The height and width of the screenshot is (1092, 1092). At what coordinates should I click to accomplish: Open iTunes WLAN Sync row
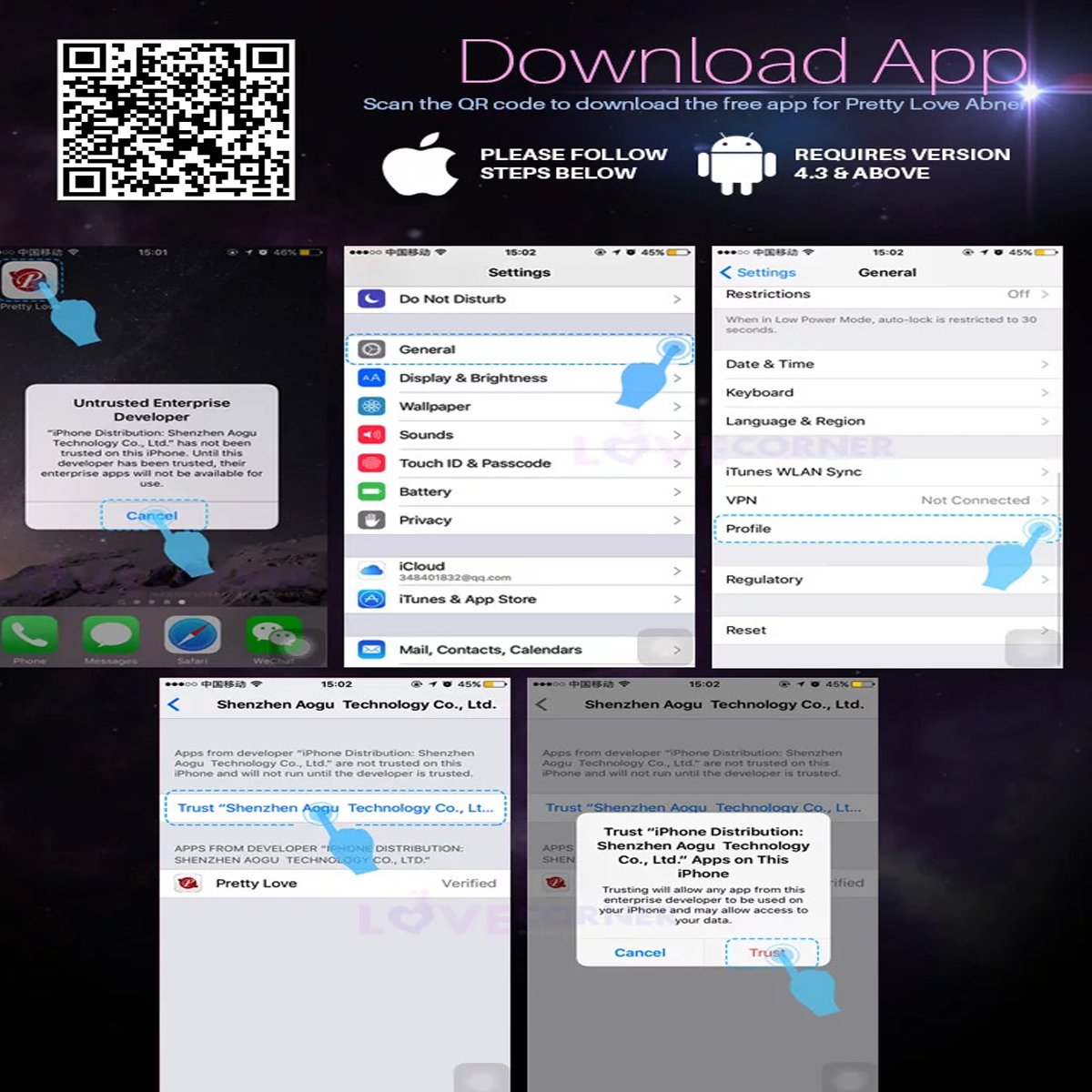pos(887,471)
